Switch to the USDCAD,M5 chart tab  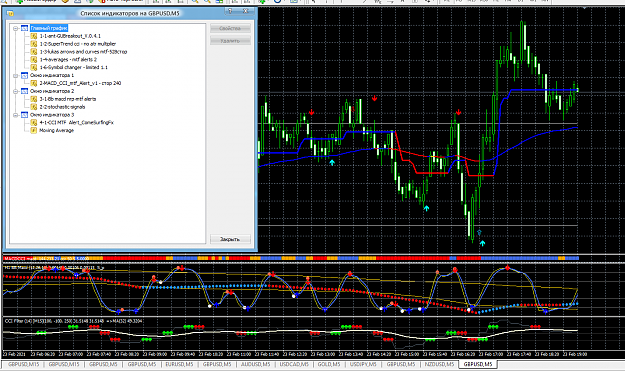coord(294,364)
